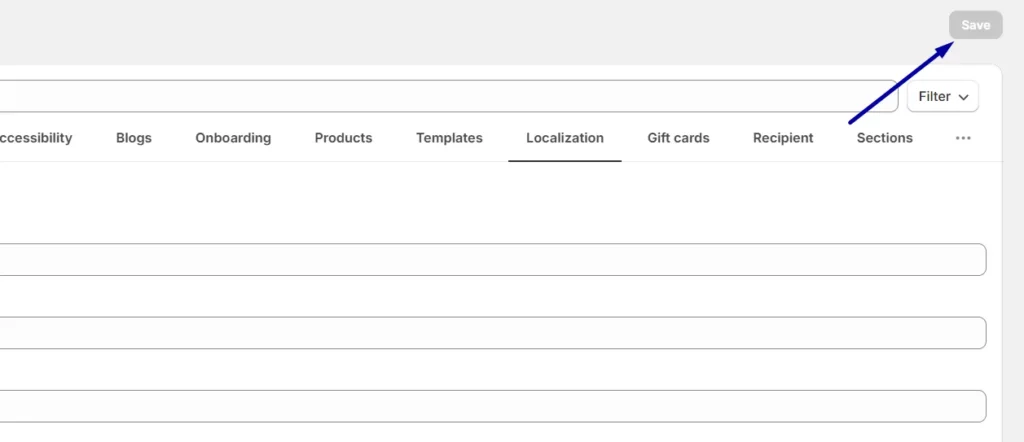Select the Products tab
Viewport: 1024px width, 442px height.
click(x=344, y=138)
